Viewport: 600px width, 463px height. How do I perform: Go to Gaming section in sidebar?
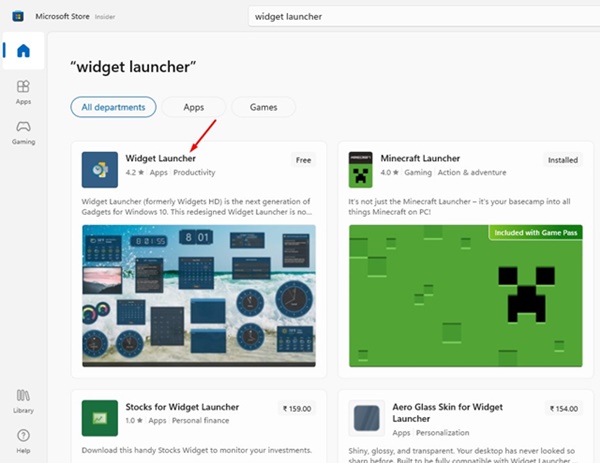point(23,133)
